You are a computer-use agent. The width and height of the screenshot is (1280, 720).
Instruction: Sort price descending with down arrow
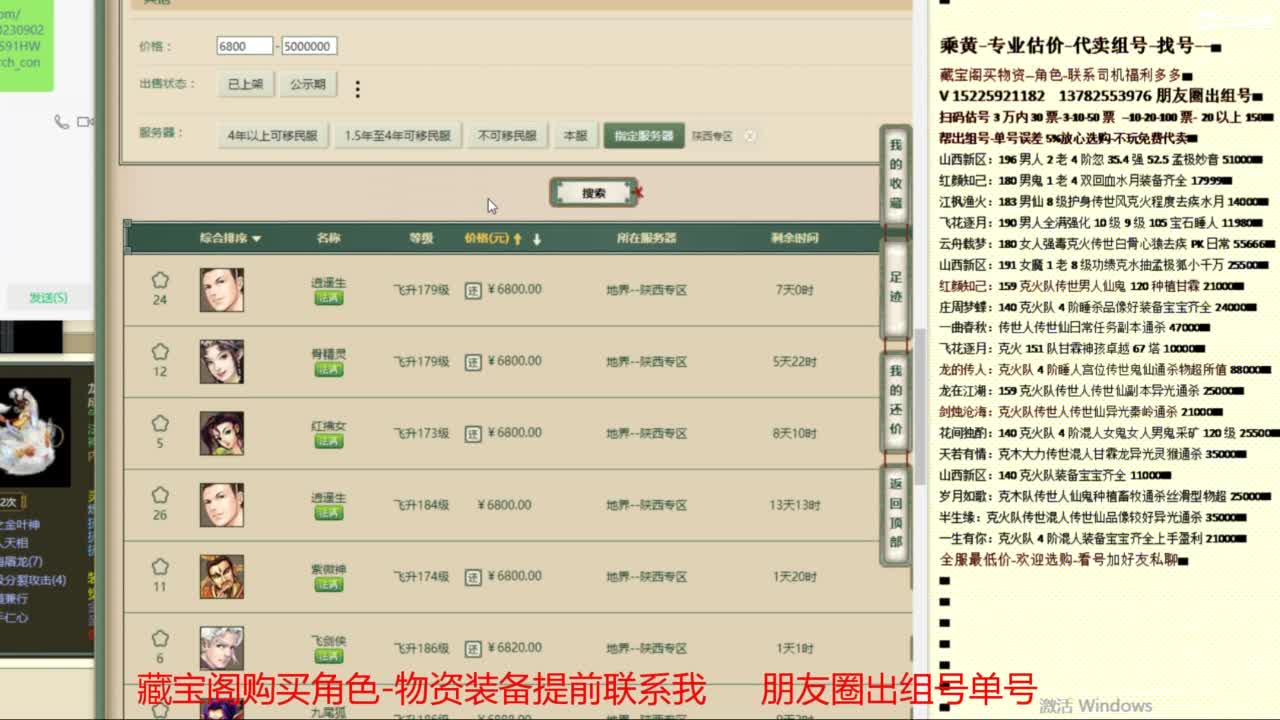click(537, 239)
